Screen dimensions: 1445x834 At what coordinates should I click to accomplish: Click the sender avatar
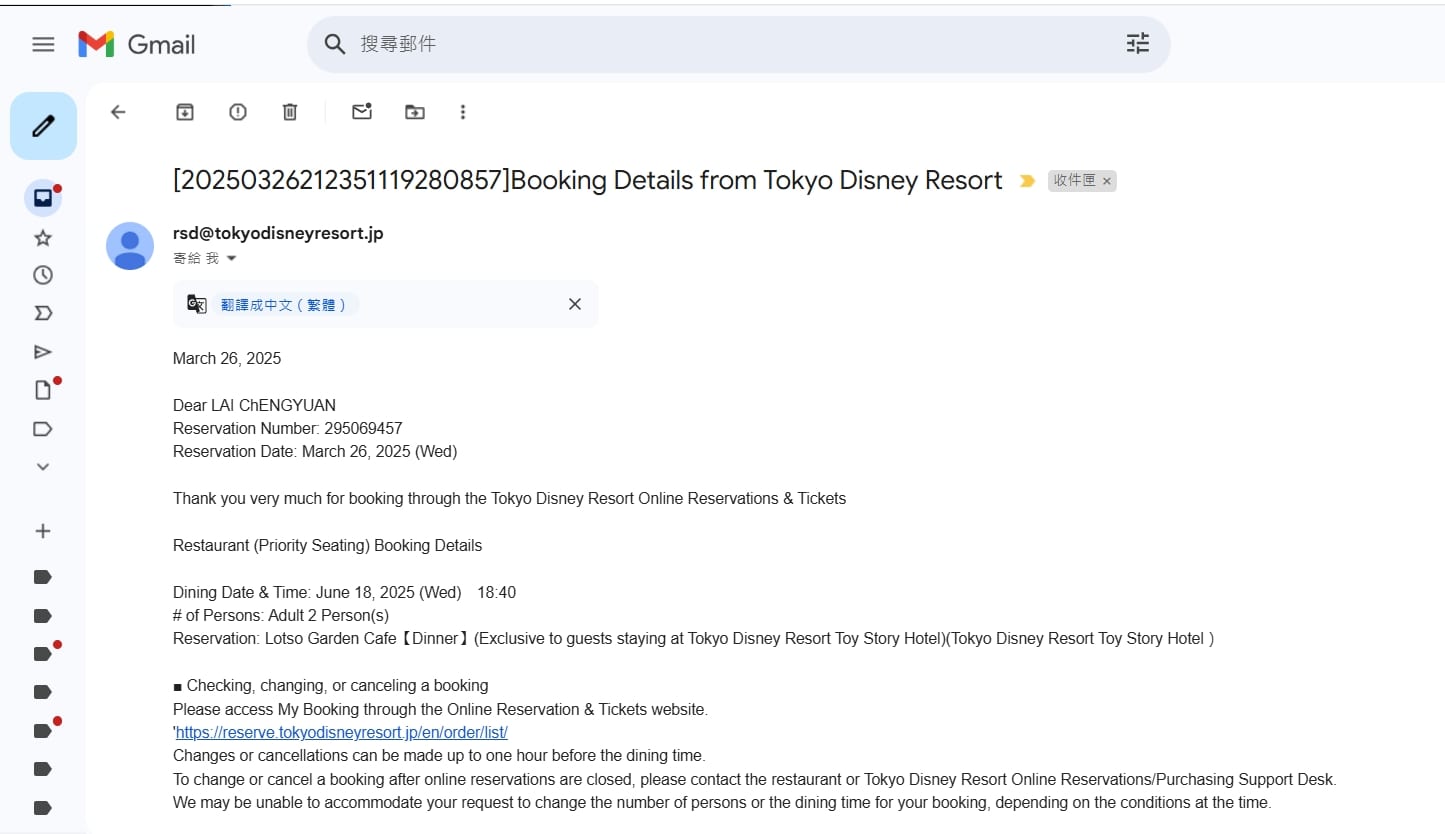point(130,246)
